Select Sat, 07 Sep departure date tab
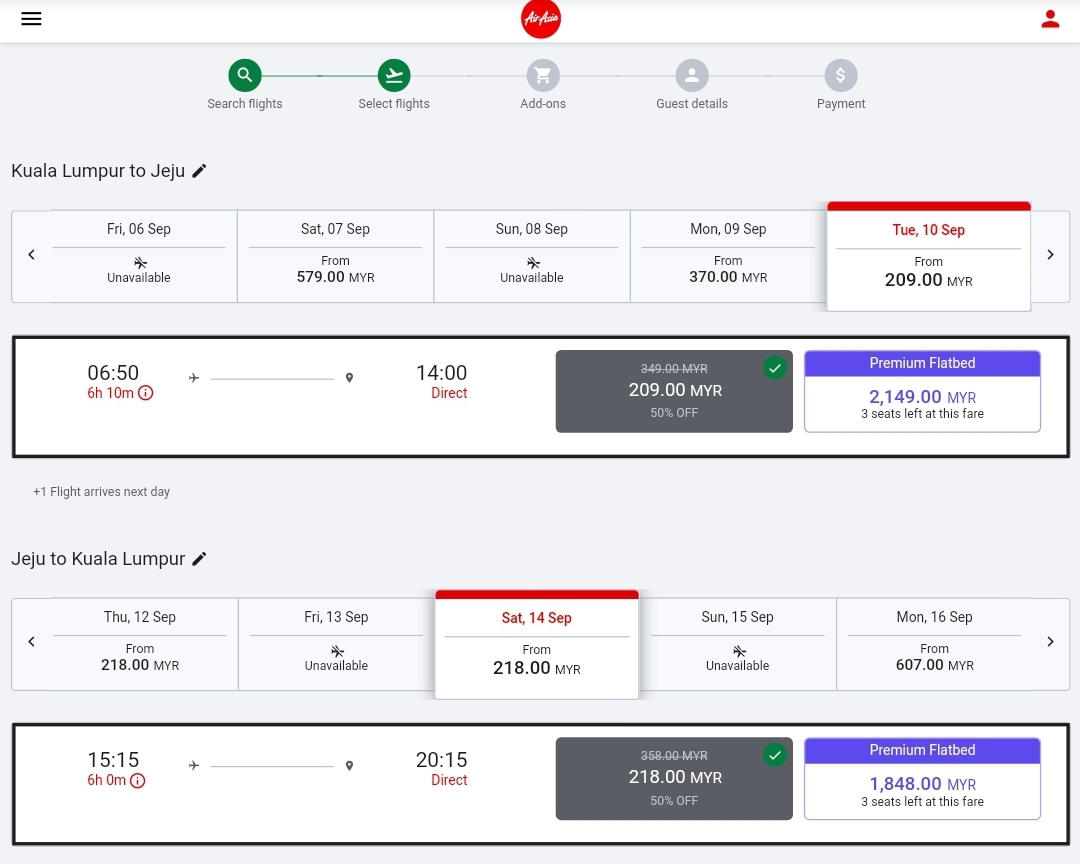This screenshot has width=1080, height=864. [x=335, y=256]
